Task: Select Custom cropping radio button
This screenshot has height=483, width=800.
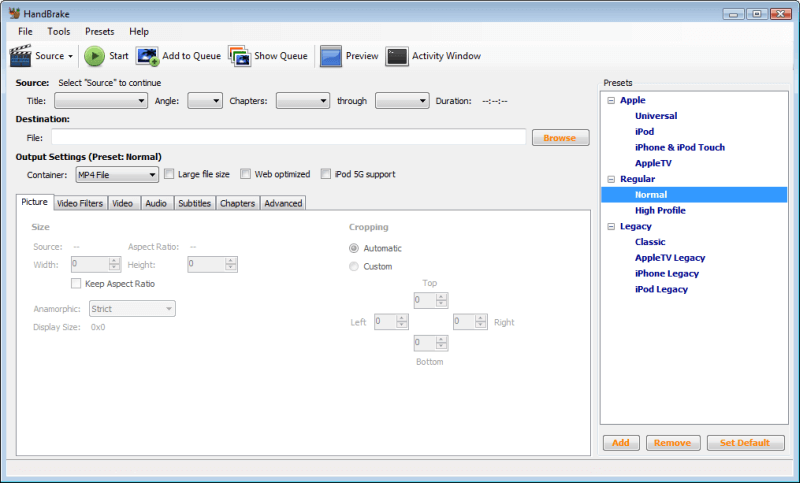Action: 354,266
